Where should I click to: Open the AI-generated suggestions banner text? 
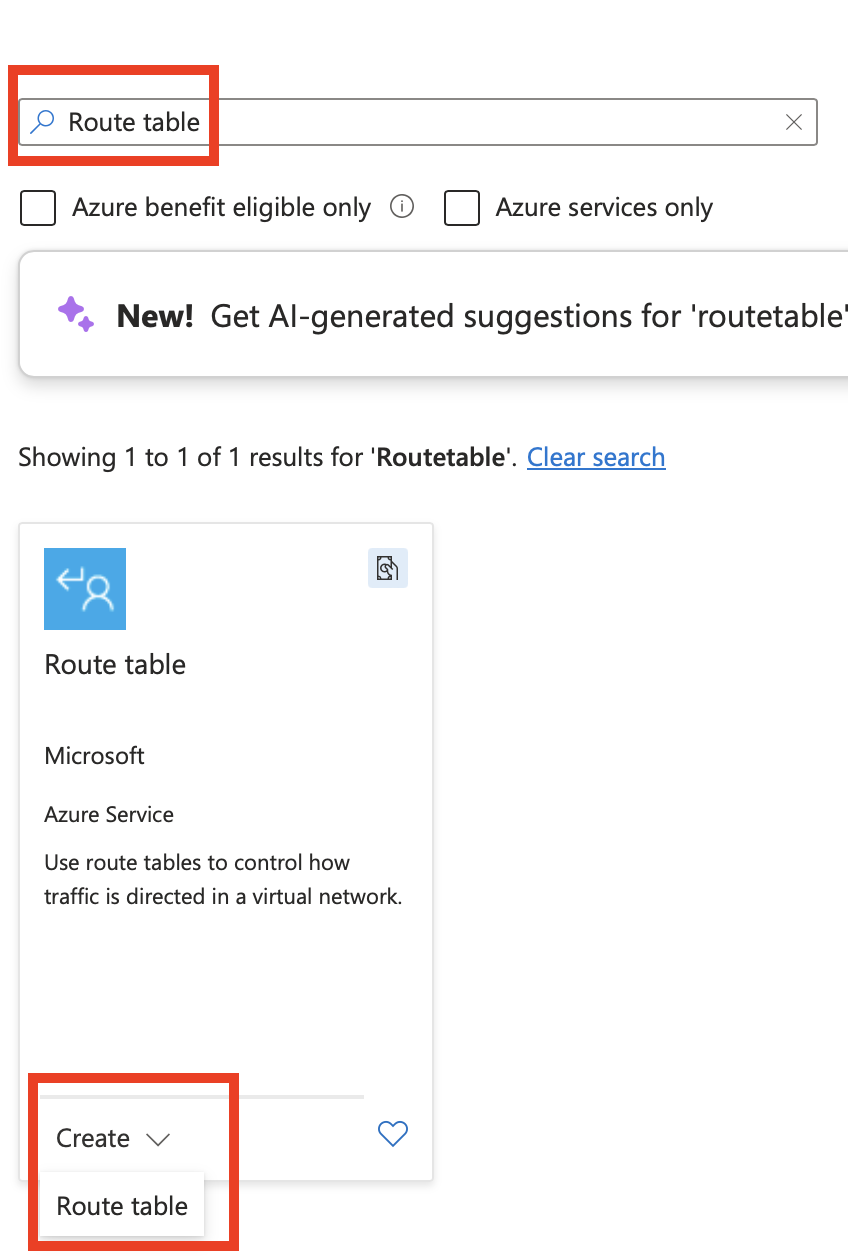pyautogui.click(x=529, y=316)
